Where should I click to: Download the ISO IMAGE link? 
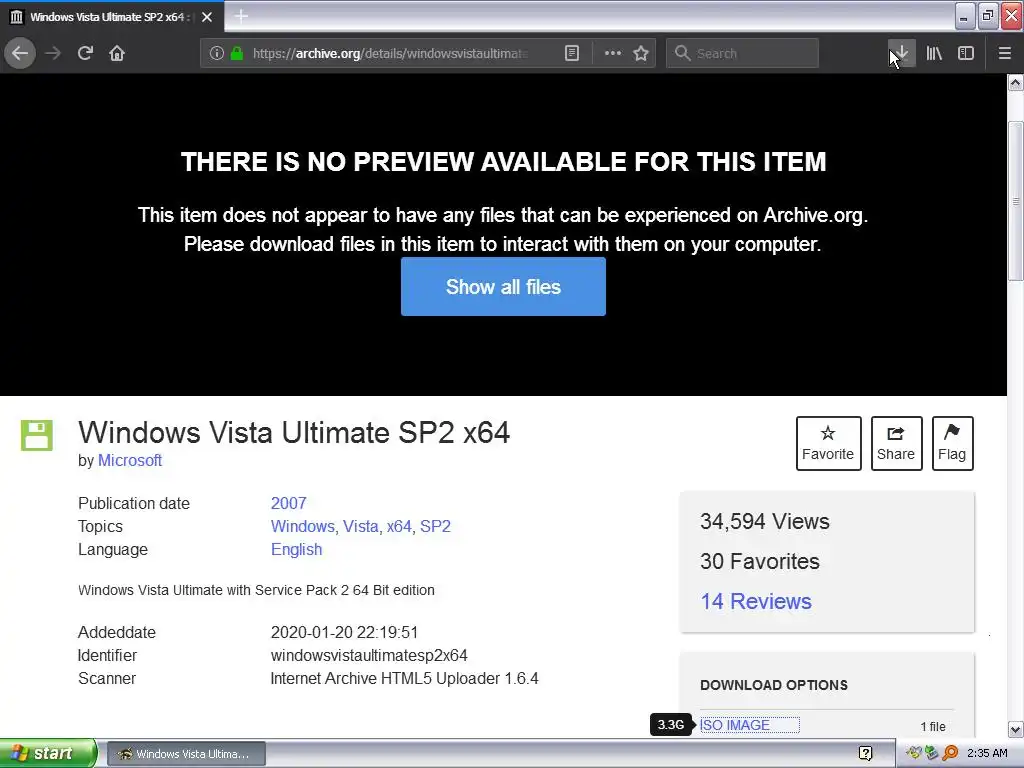click(735, 725)
